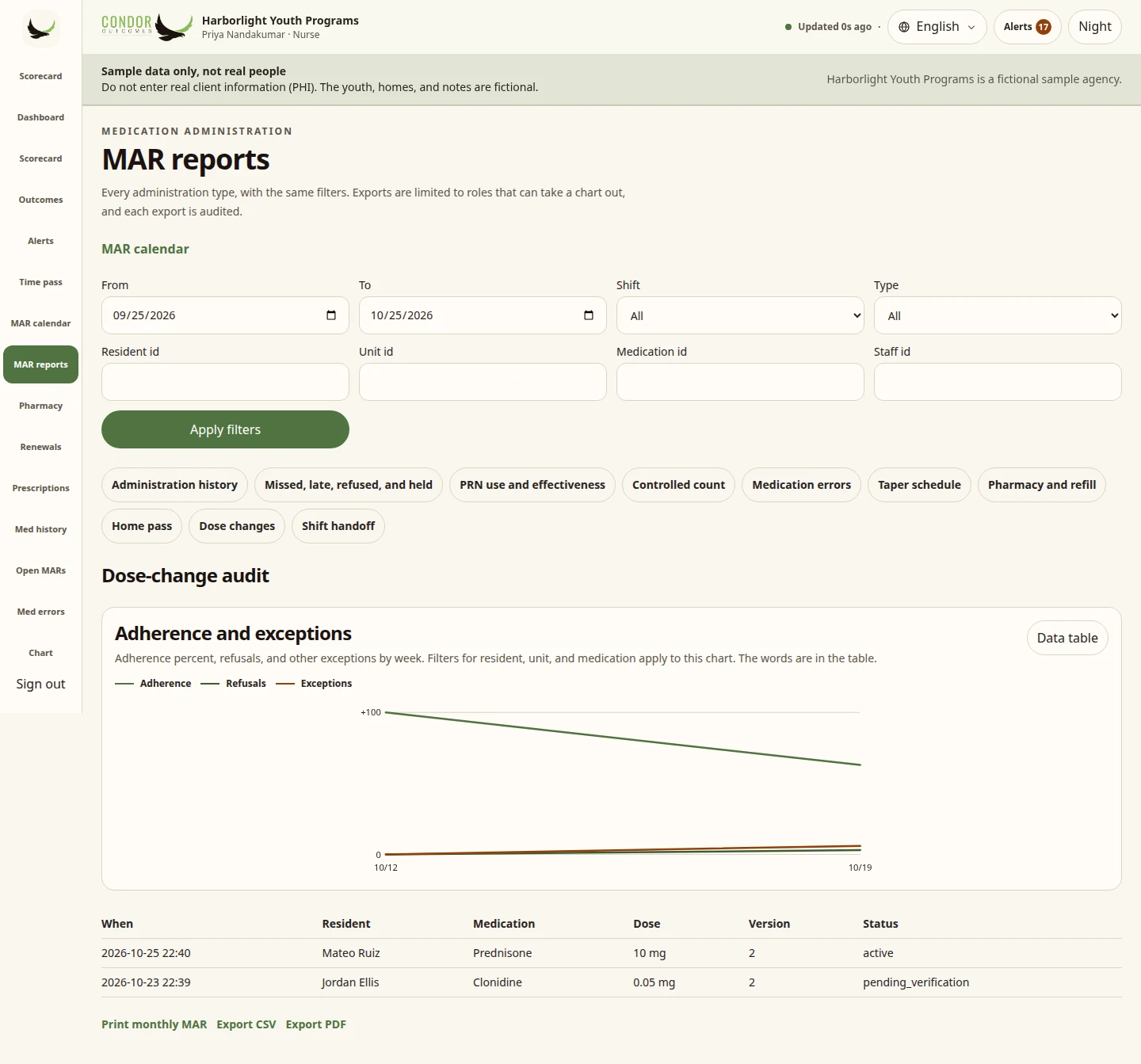The width and height of the screenshot is (1141, 1064).
Task: Apply filters to the report
Action: click(x=225, y=429)
